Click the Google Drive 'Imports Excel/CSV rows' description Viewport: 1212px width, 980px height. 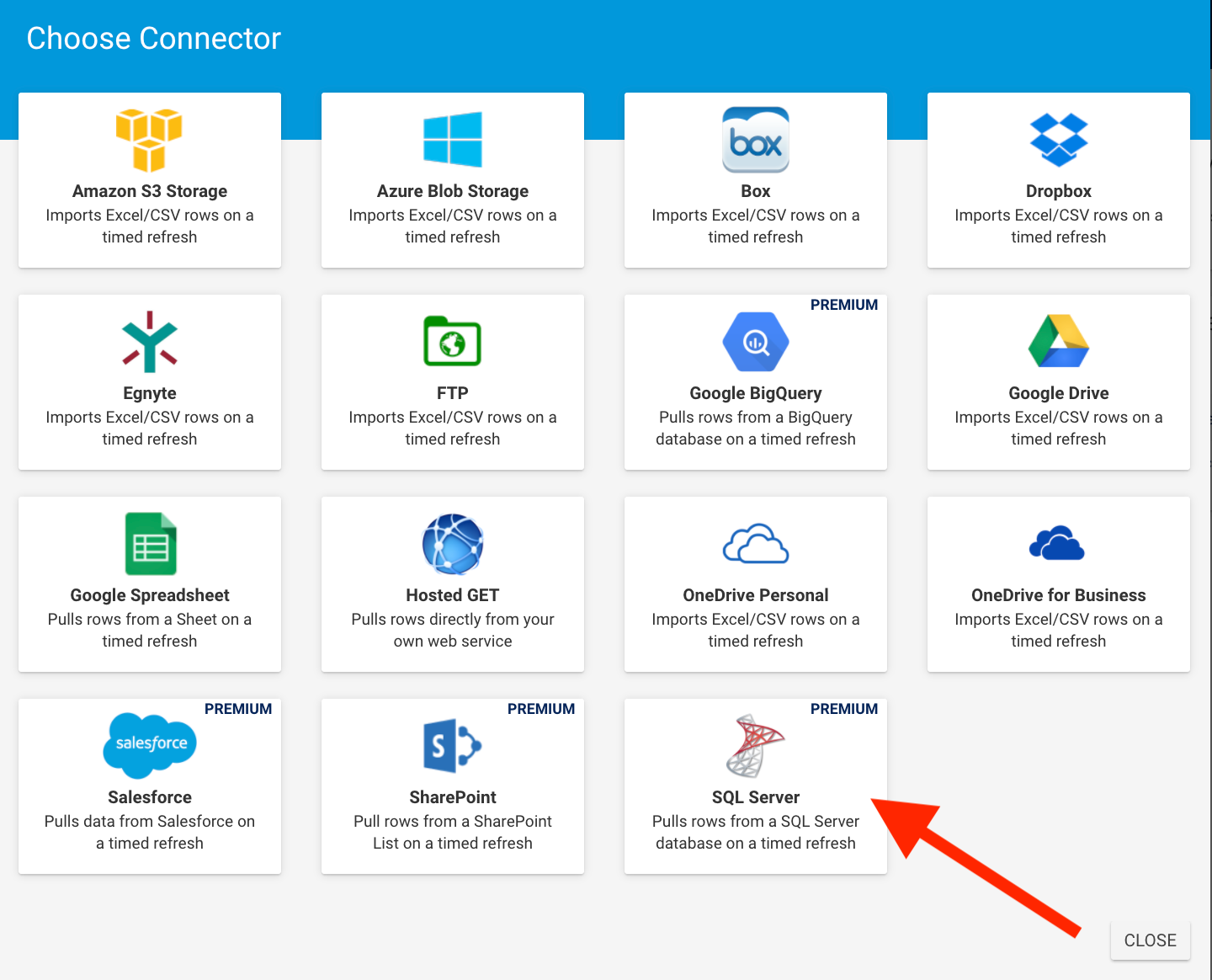tap(1059, 428)
